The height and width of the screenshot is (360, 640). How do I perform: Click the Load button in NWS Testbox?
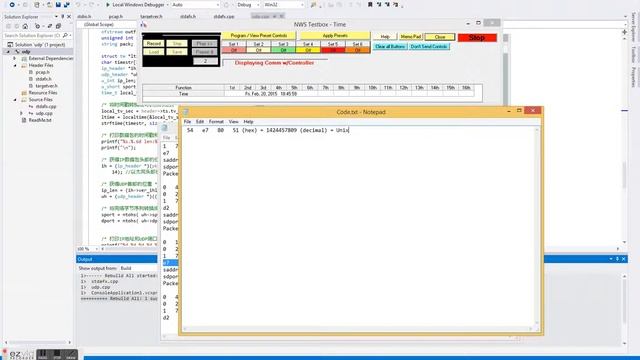click(x=154, y=52)
